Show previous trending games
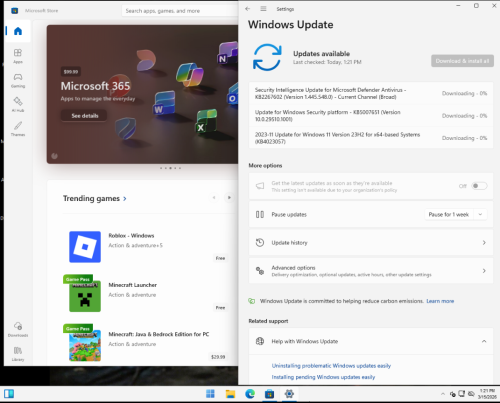This screenshot has width=500, height=403. coord(214,198)
